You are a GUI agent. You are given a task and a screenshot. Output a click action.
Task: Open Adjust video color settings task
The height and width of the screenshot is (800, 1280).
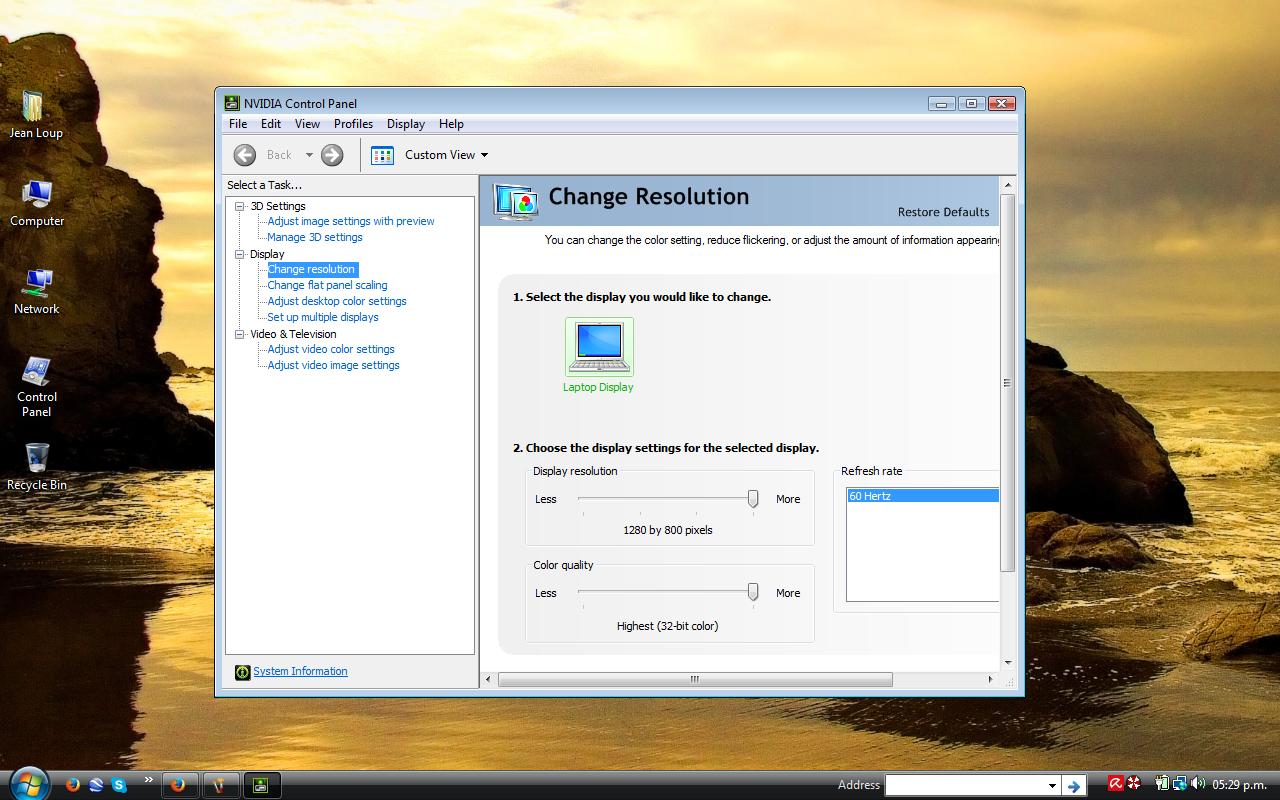coord(331,349)
